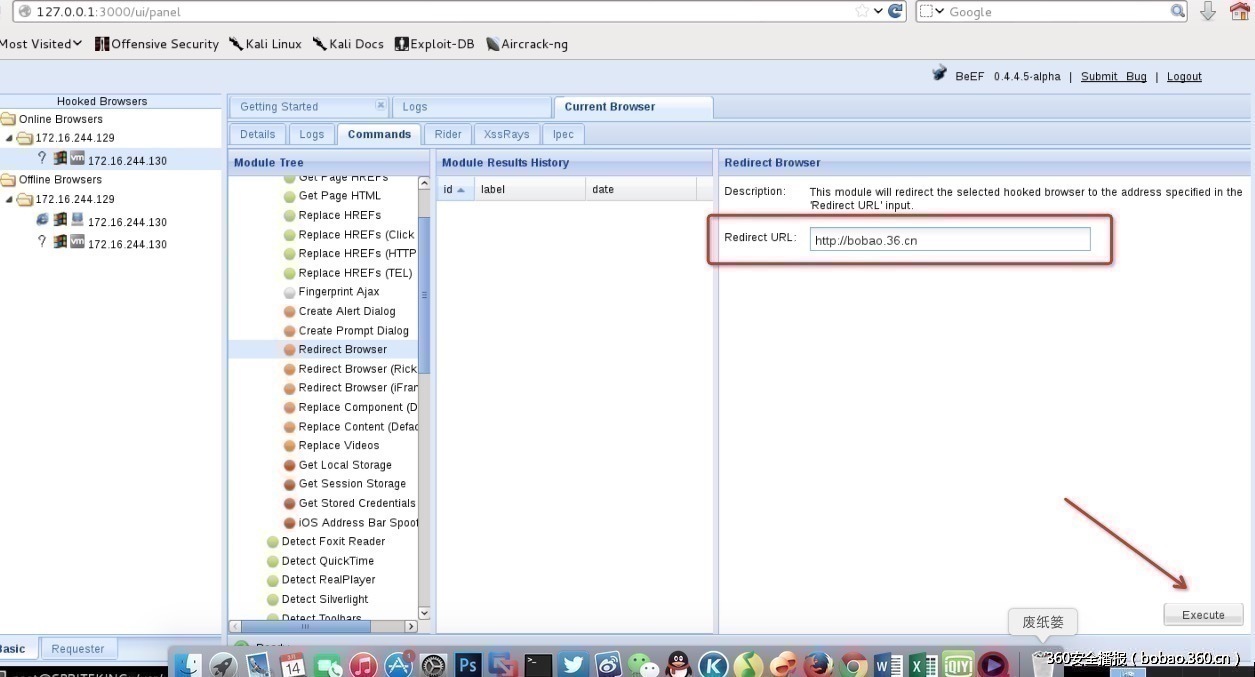1255x677 pixels.
Task: Click the Google search magnifier icon
Action: pyautogui.click(x=1178, y=11)
